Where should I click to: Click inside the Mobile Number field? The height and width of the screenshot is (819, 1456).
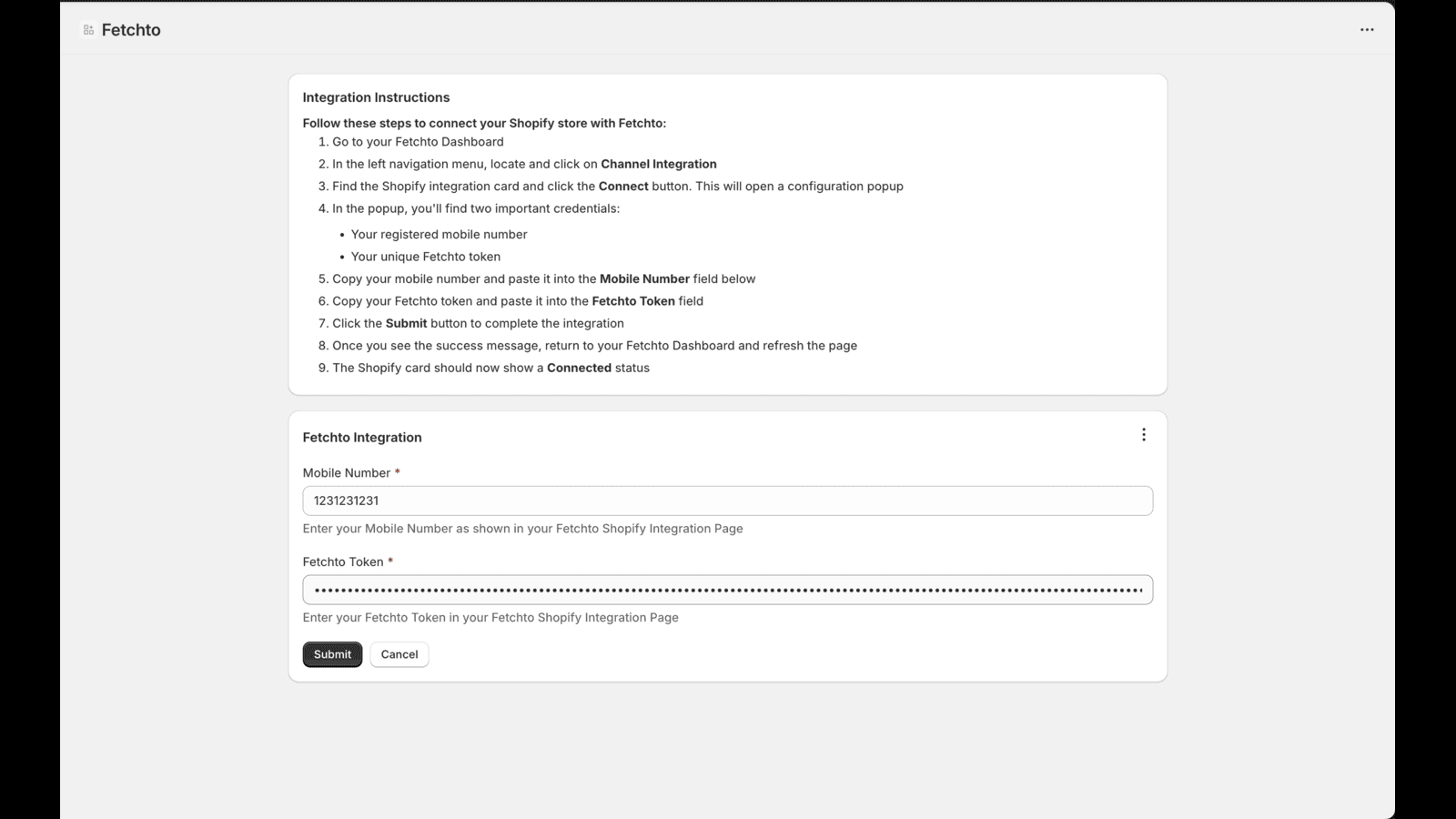(x=727, y=500)
